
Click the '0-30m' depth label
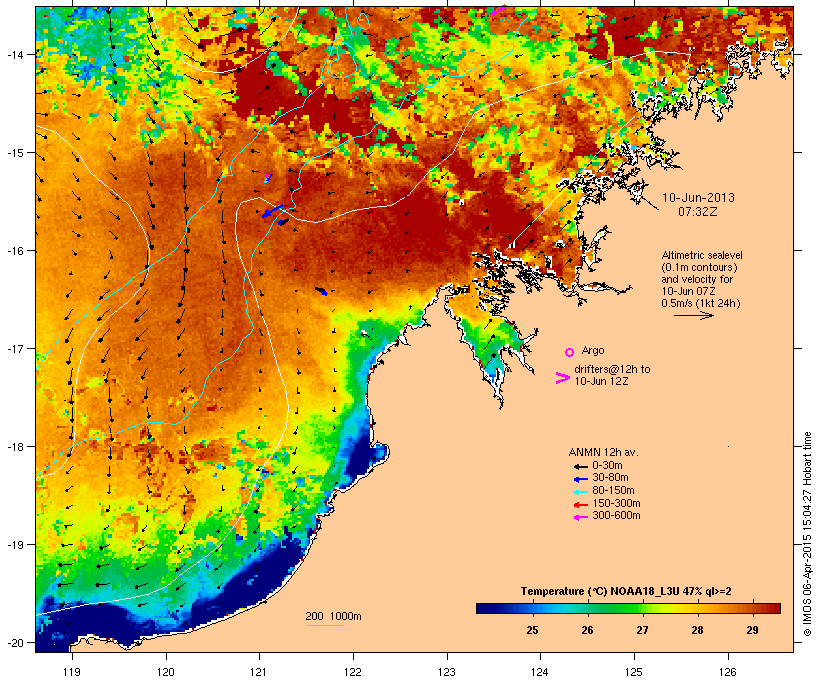607,466
